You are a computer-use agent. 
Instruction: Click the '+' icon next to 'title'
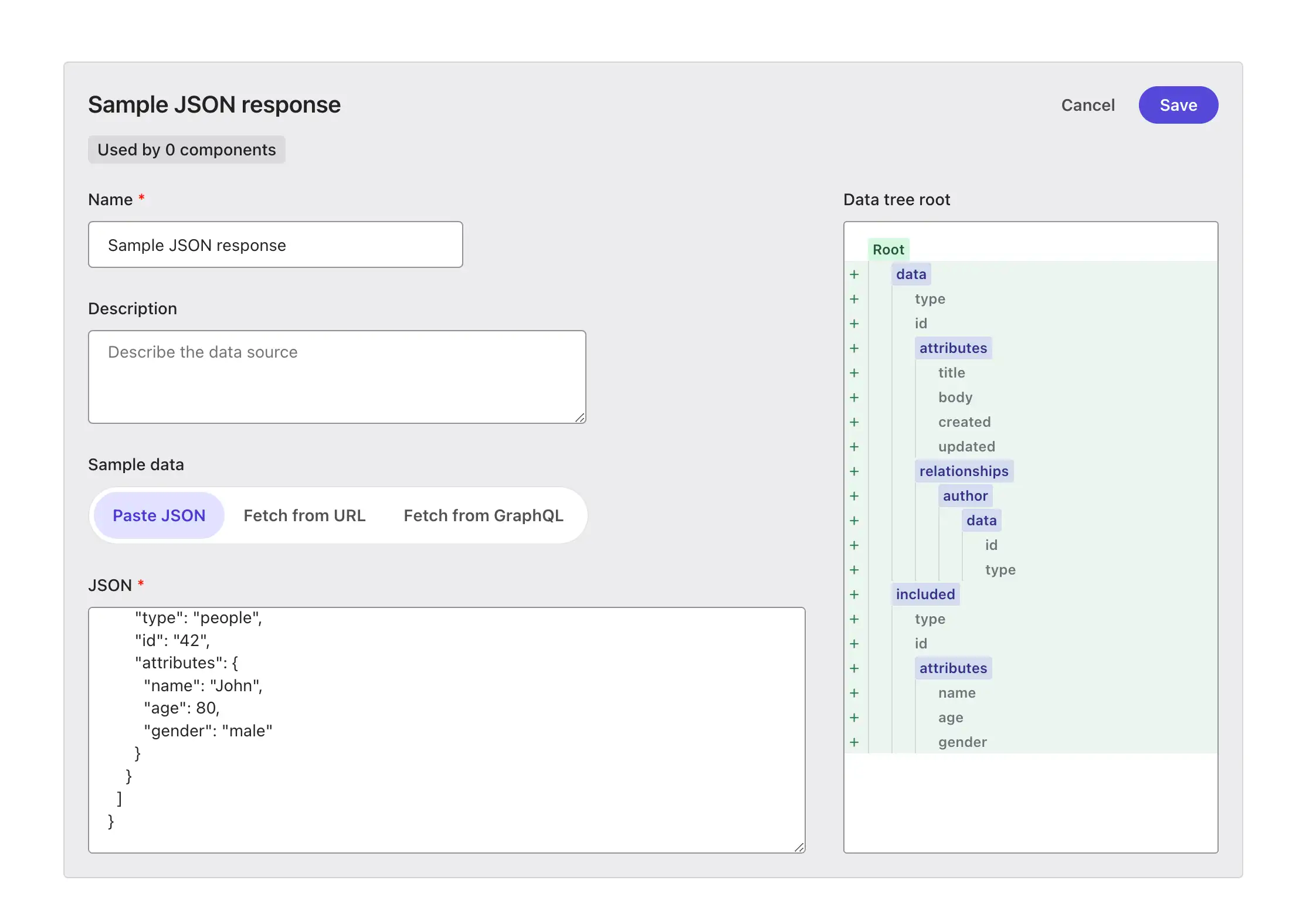tap(856, 372)
